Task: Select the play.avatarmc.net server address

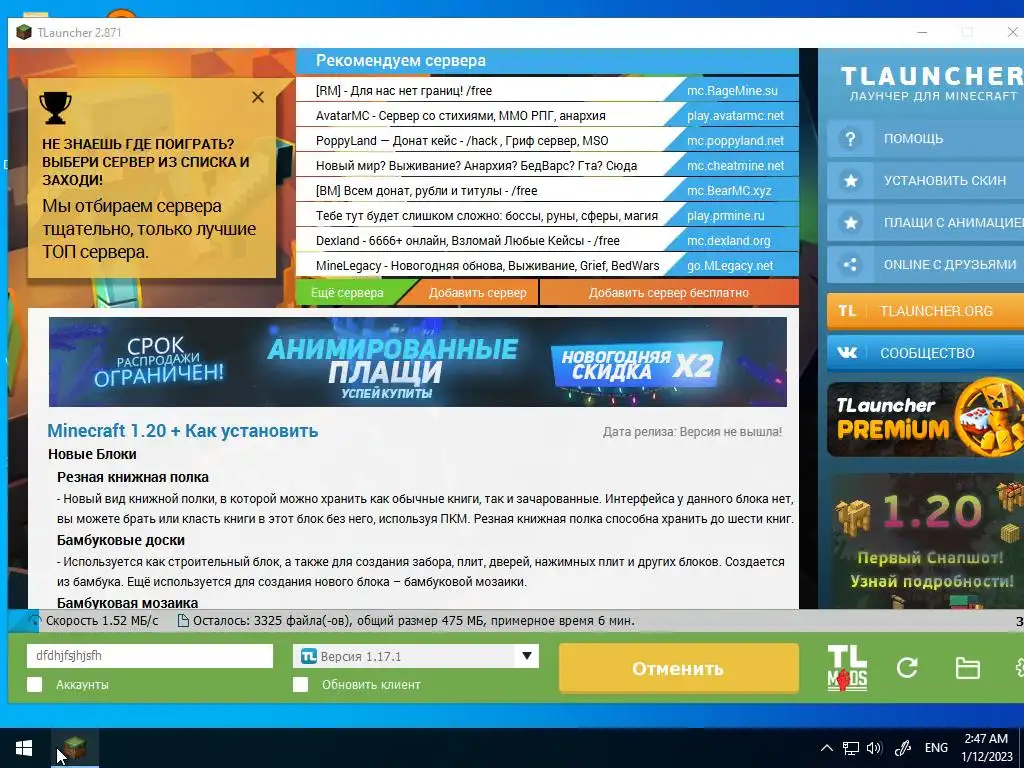Action: pyautogui.click(x=735, y=116)
